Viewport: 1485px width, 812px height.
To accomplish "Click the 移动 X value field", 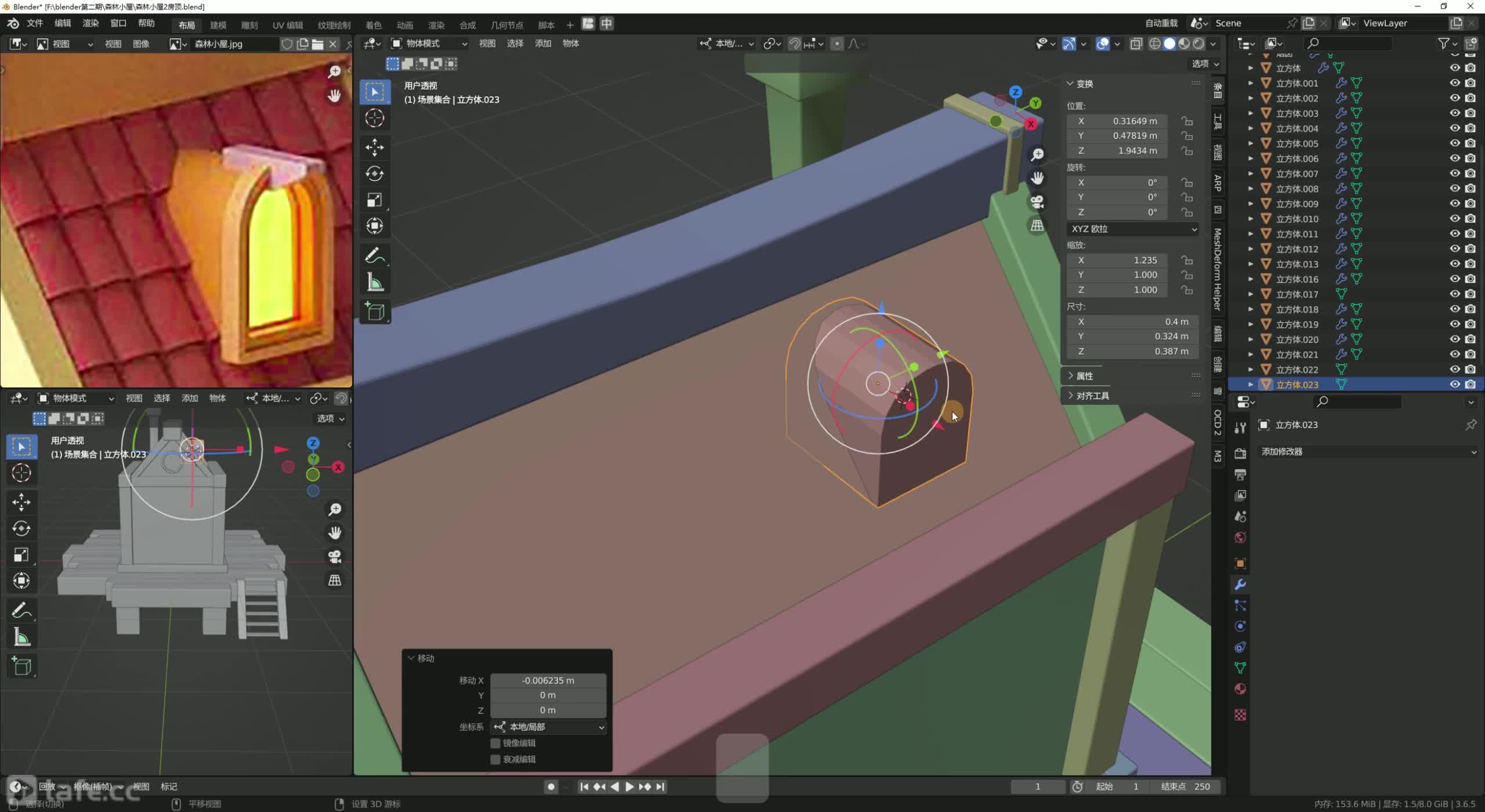I will [x=548, y=680].
